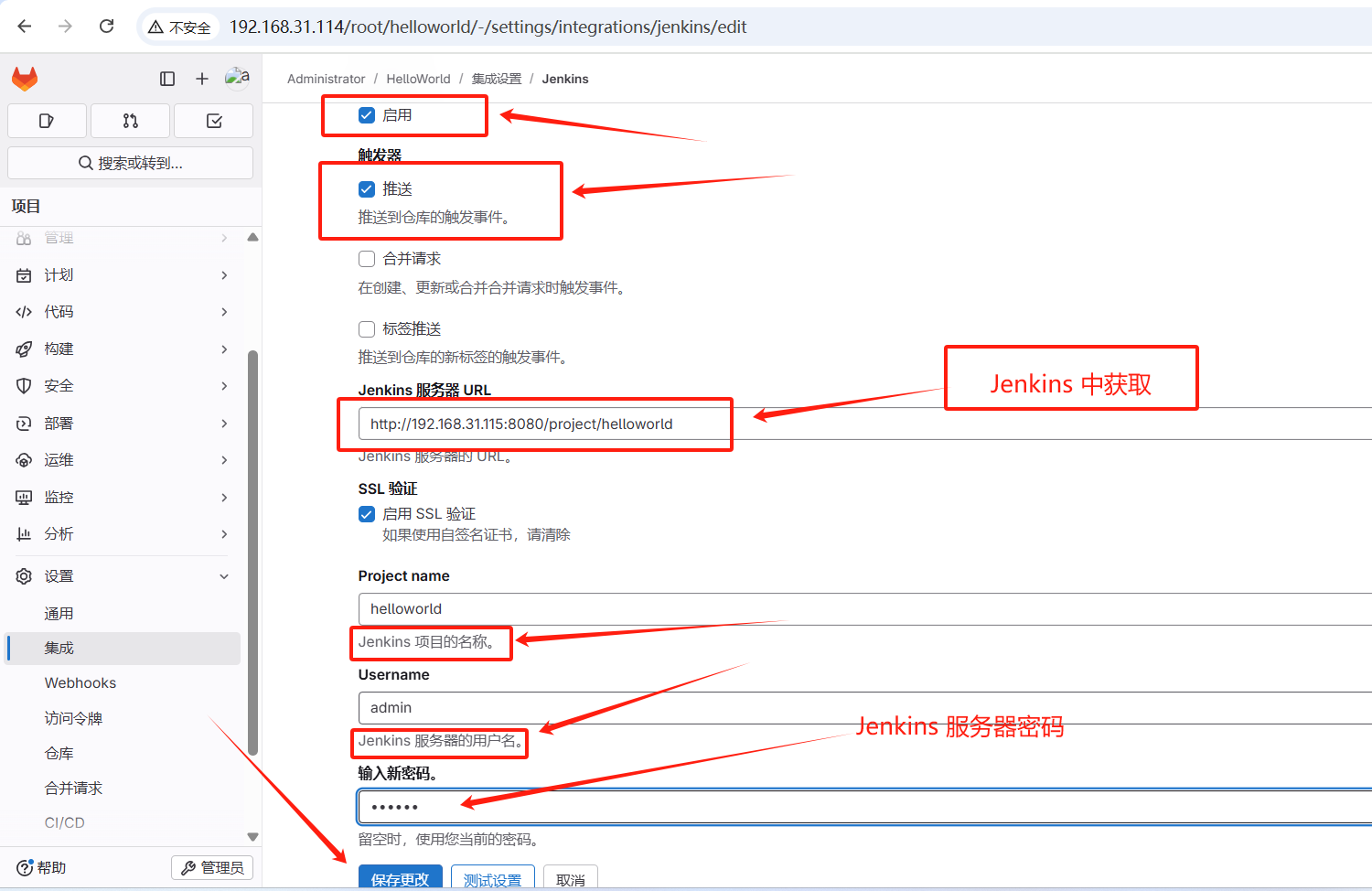The image size is (1372, 891).
Task: Select the 部署 deploy icon
Action: click(24, 424)
